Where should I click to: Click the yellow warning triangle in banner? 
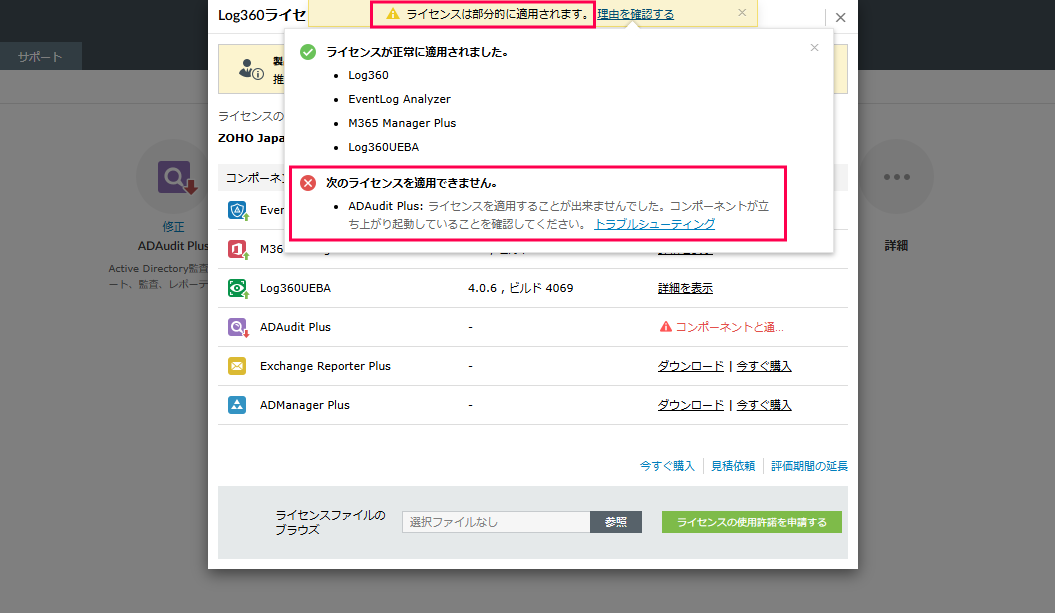tap(392, 14)
